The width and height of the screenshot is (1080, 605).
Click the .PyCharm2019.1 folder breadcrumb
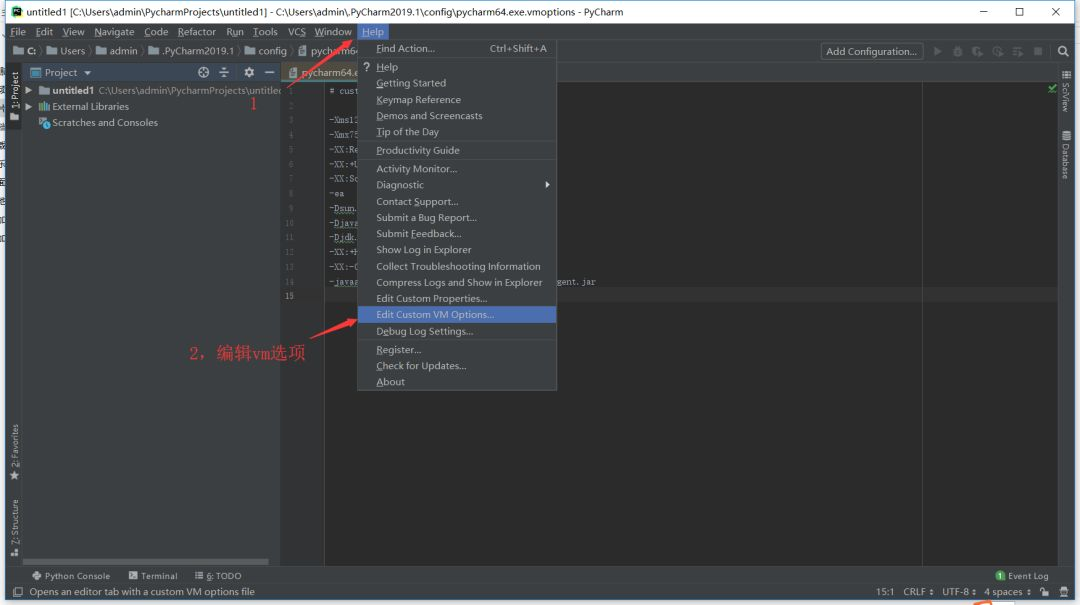coord(191,51)
